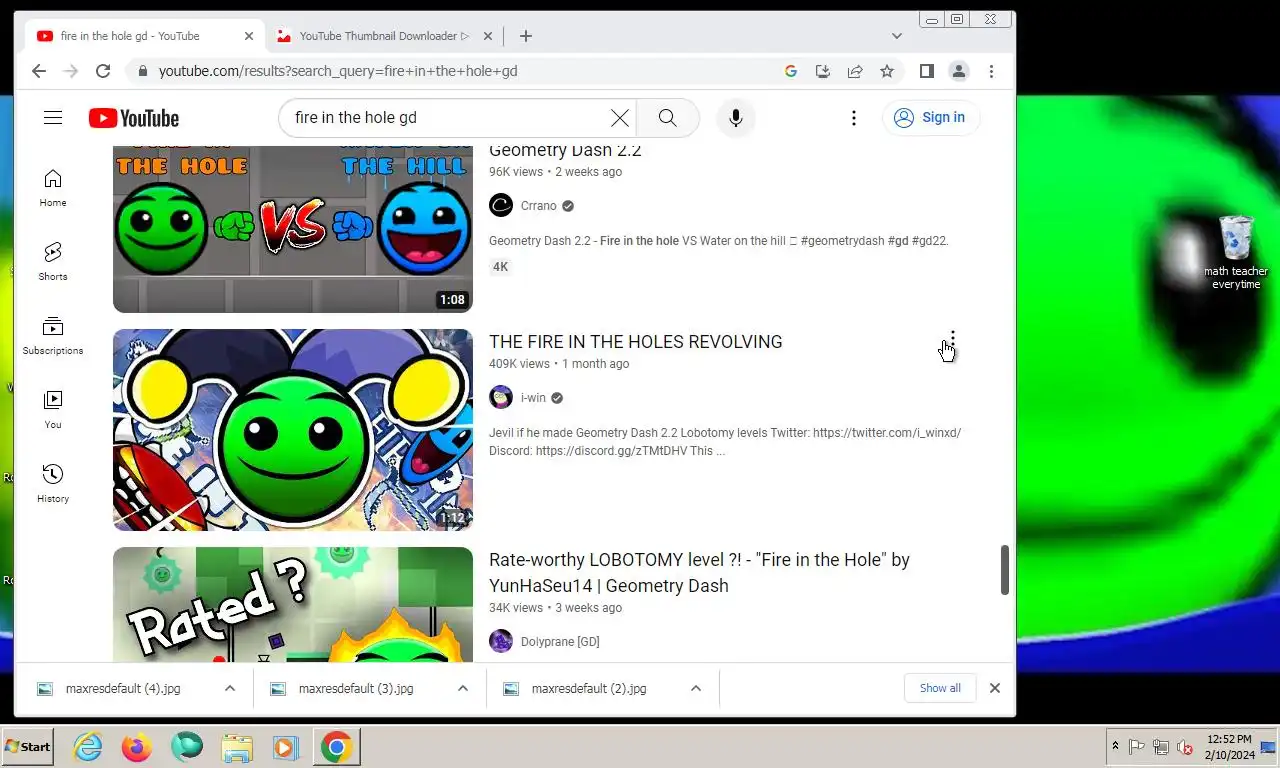Open the Geometry Dash 2.2 video title
This screenshot has width=1280, height=768.
565,151
